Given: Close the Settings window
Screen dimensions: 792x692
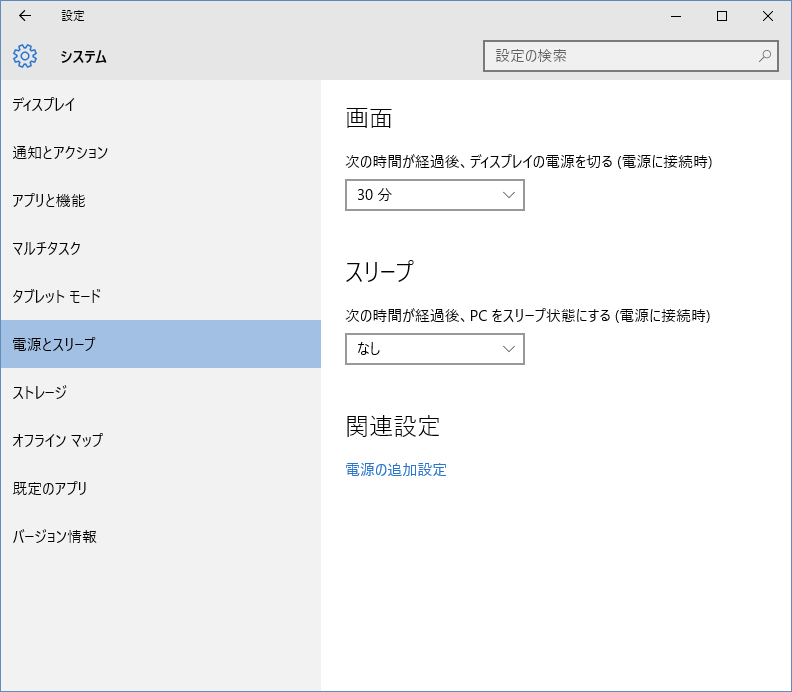Looking at the screenshot, I should coord(767,16).
